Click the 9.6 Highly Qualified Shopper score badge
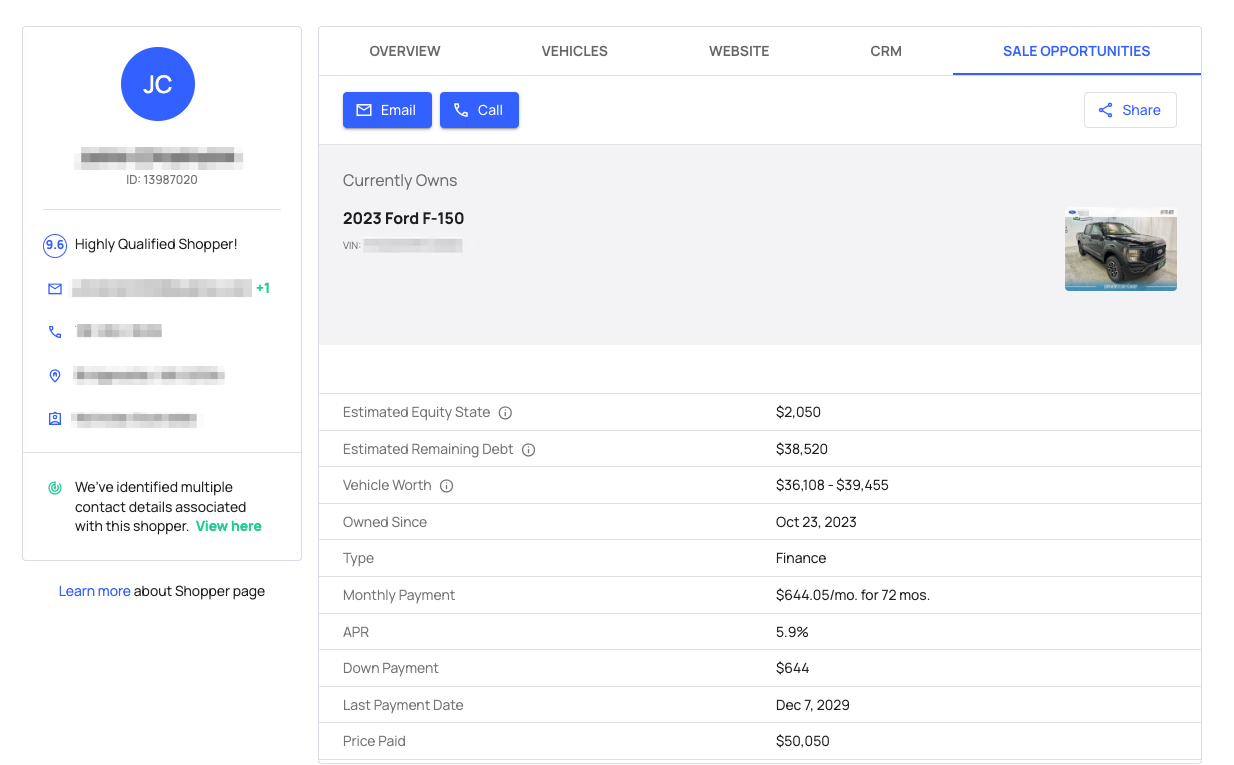The width and height of the screenshot is (1234, 765). pos(55,245)
